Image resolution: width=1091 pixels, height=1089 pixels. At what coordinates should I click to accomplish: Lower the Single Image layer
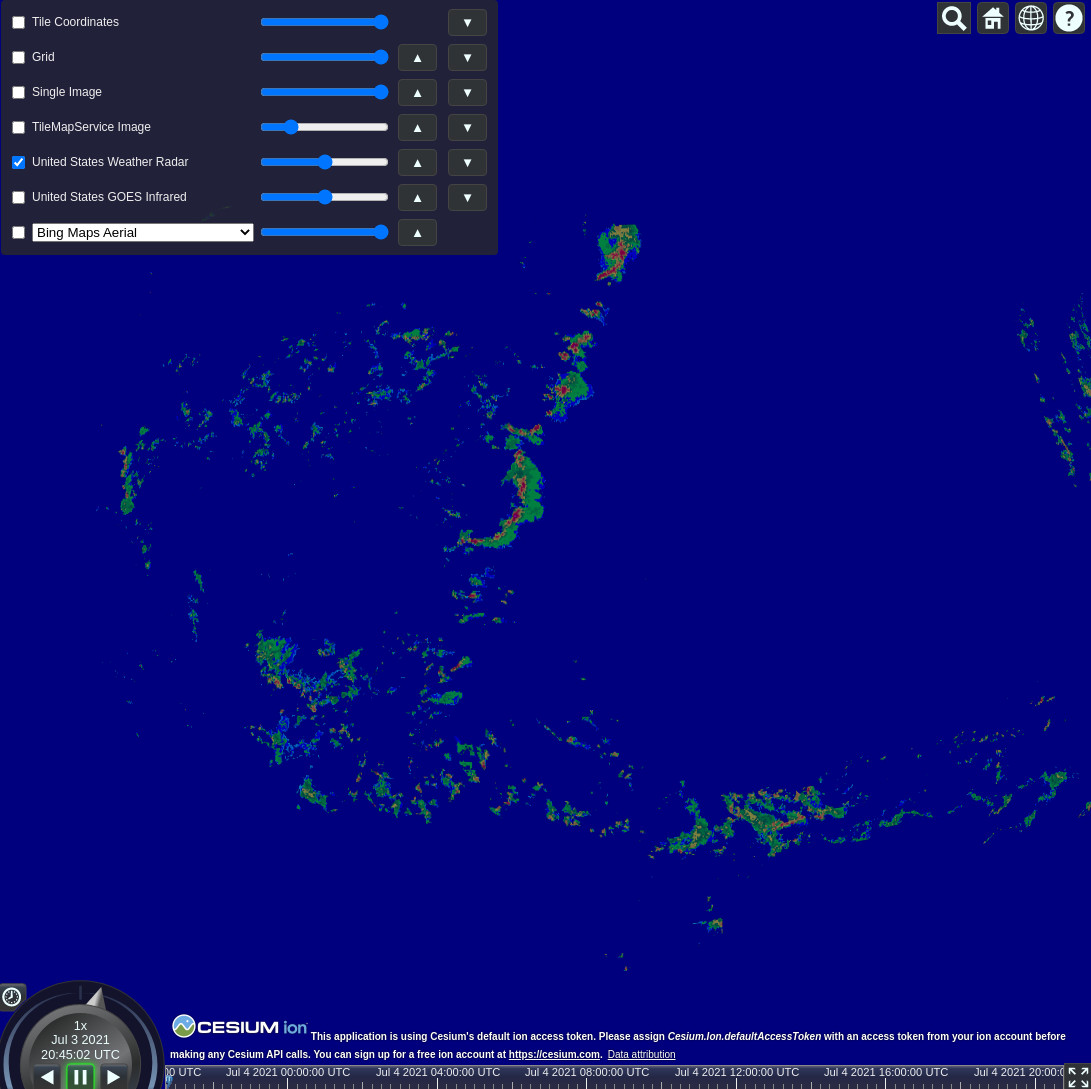[x=467, y=93]
